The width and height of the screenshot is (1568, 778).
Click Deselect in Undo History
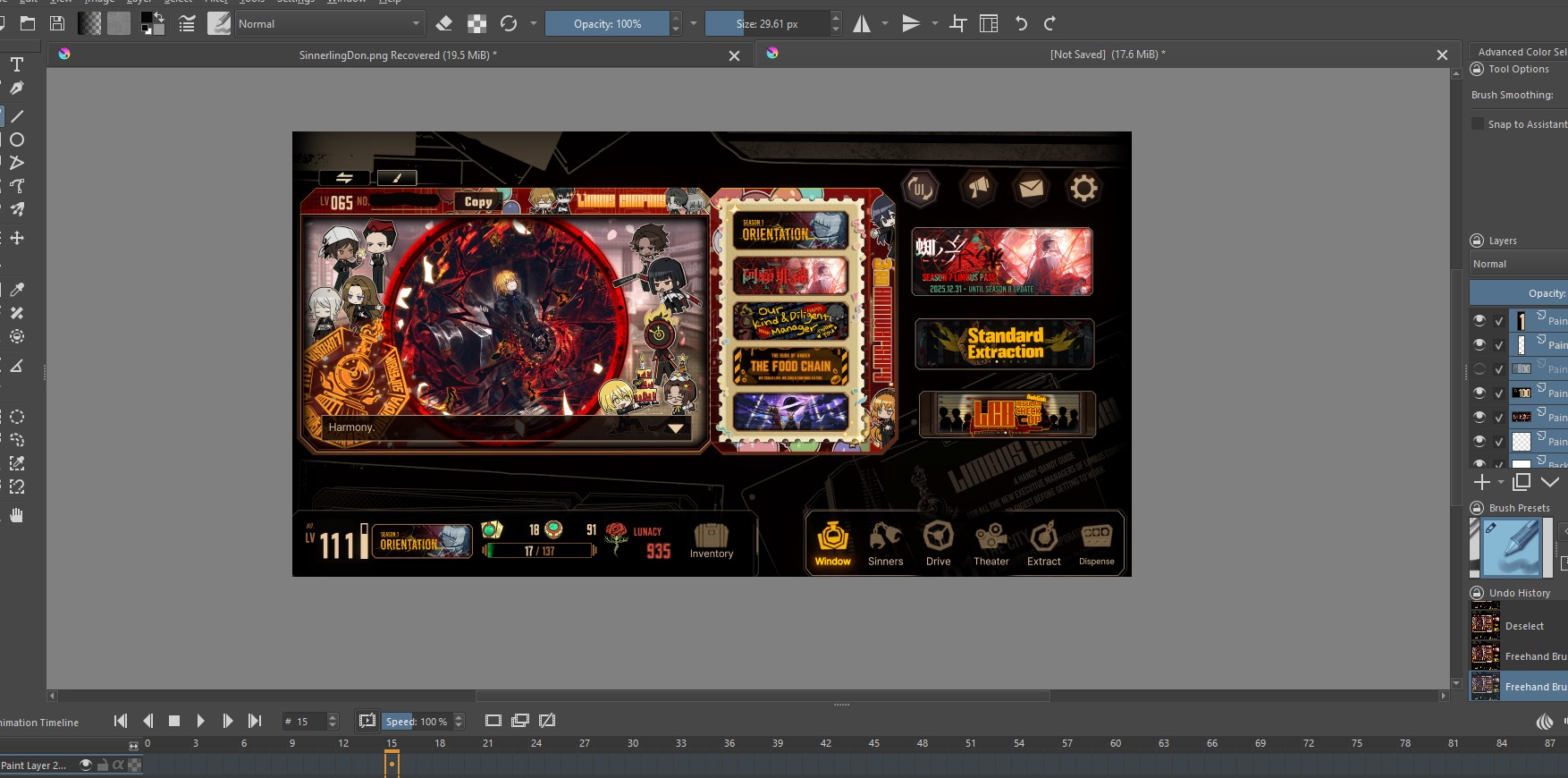pos(1524,626)
